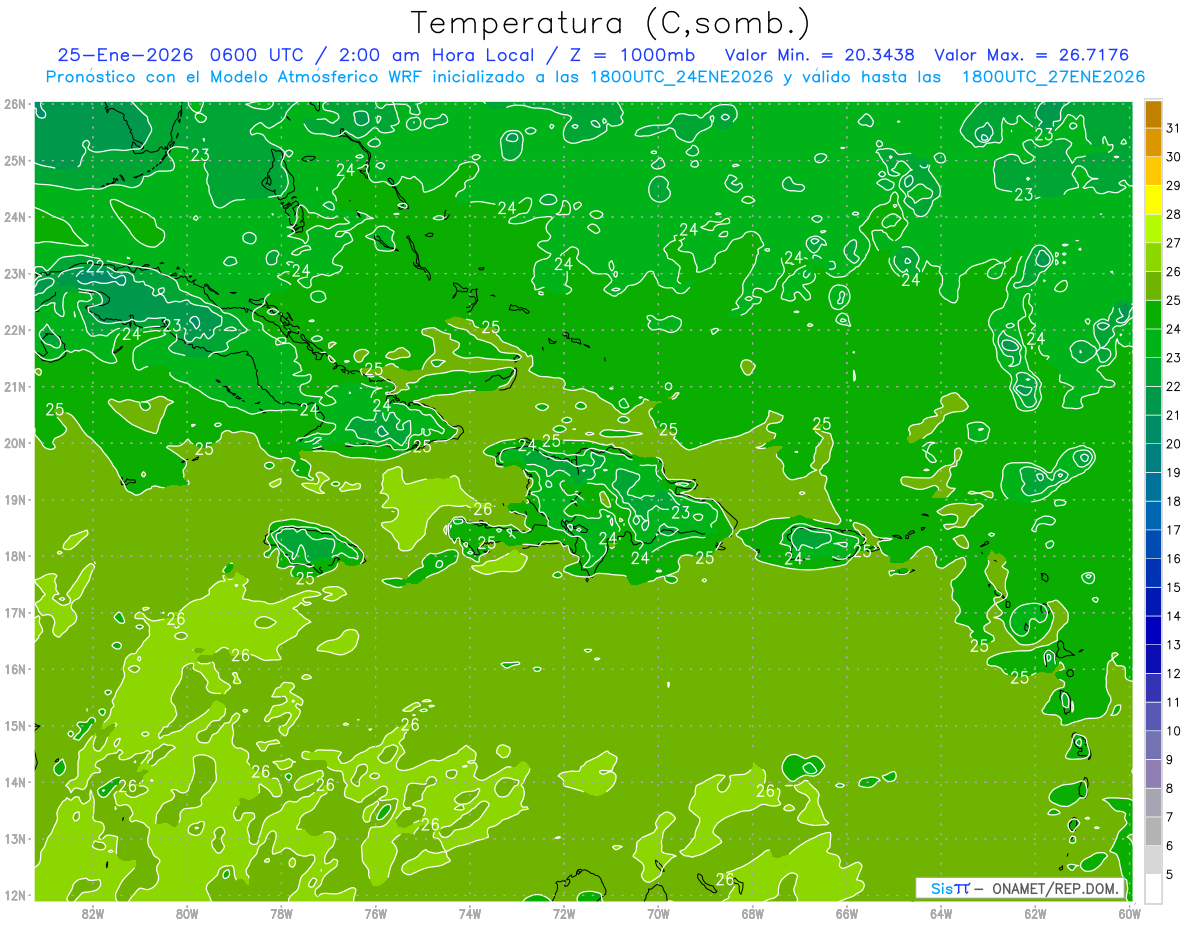The width and height of the screenshot is (1200, 927).
Task: Click the color scale label 5
Action: tap(1170, 874)
